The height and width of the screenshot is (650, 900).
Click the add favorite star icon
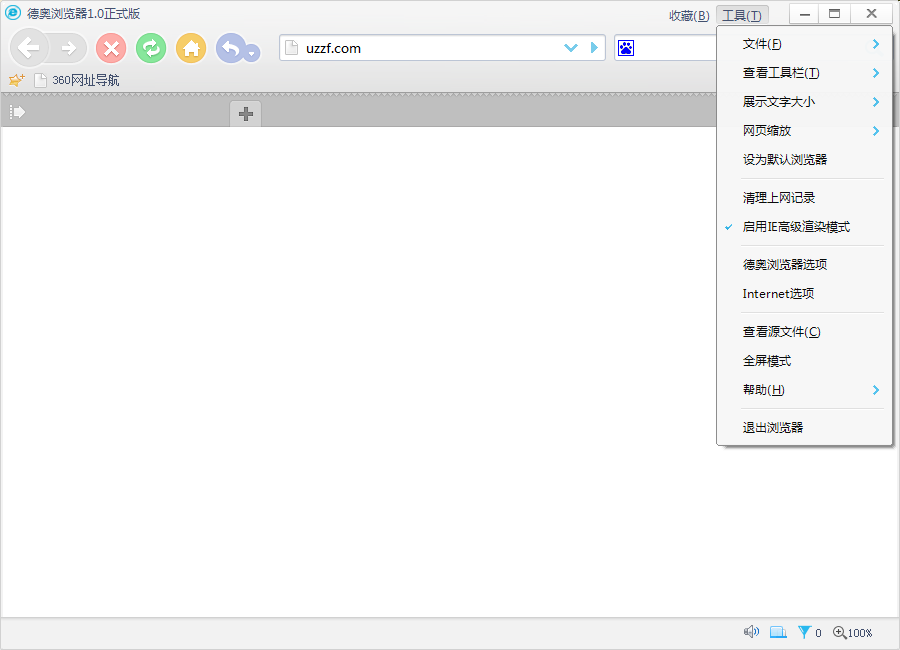point(17,80)
